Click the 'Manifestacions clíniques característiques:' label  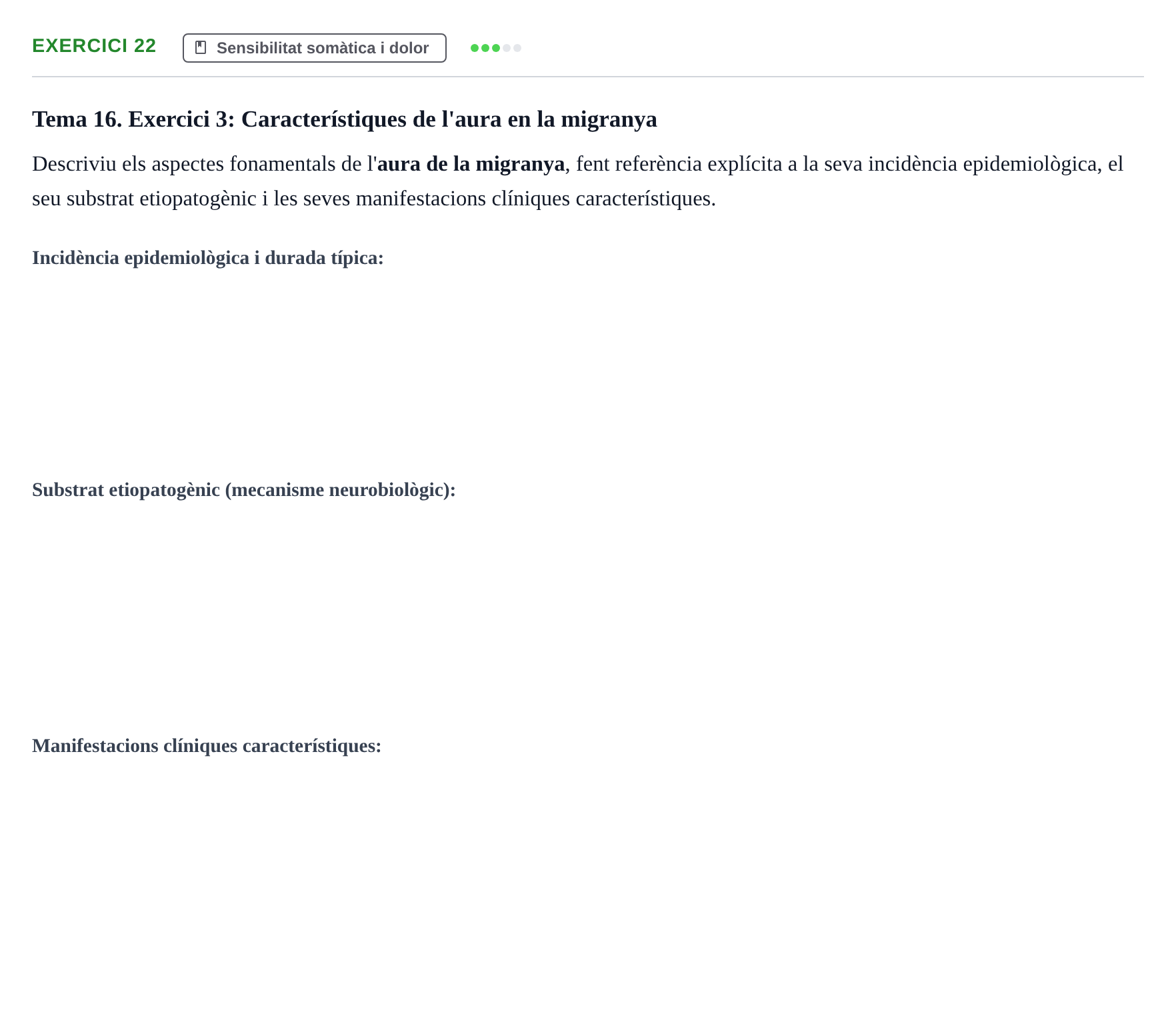(207, 746)
